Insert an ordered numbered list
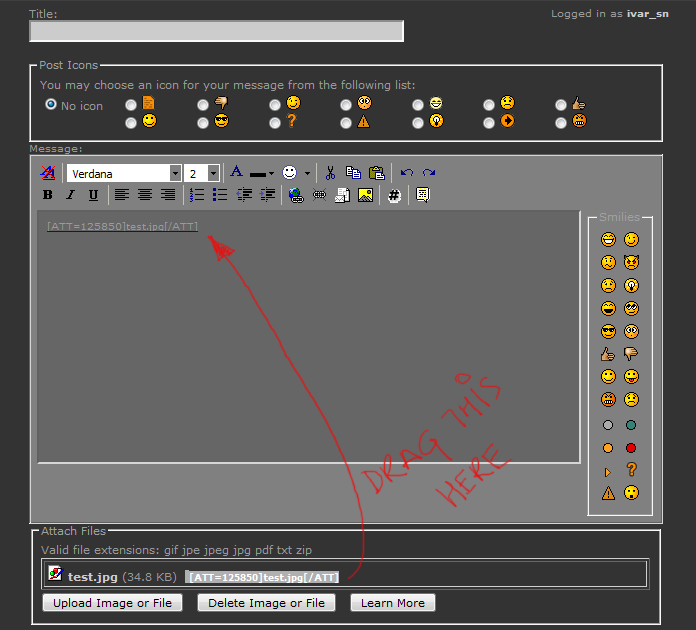The width and height of the screenshot is (696, 630). (197, 195)
